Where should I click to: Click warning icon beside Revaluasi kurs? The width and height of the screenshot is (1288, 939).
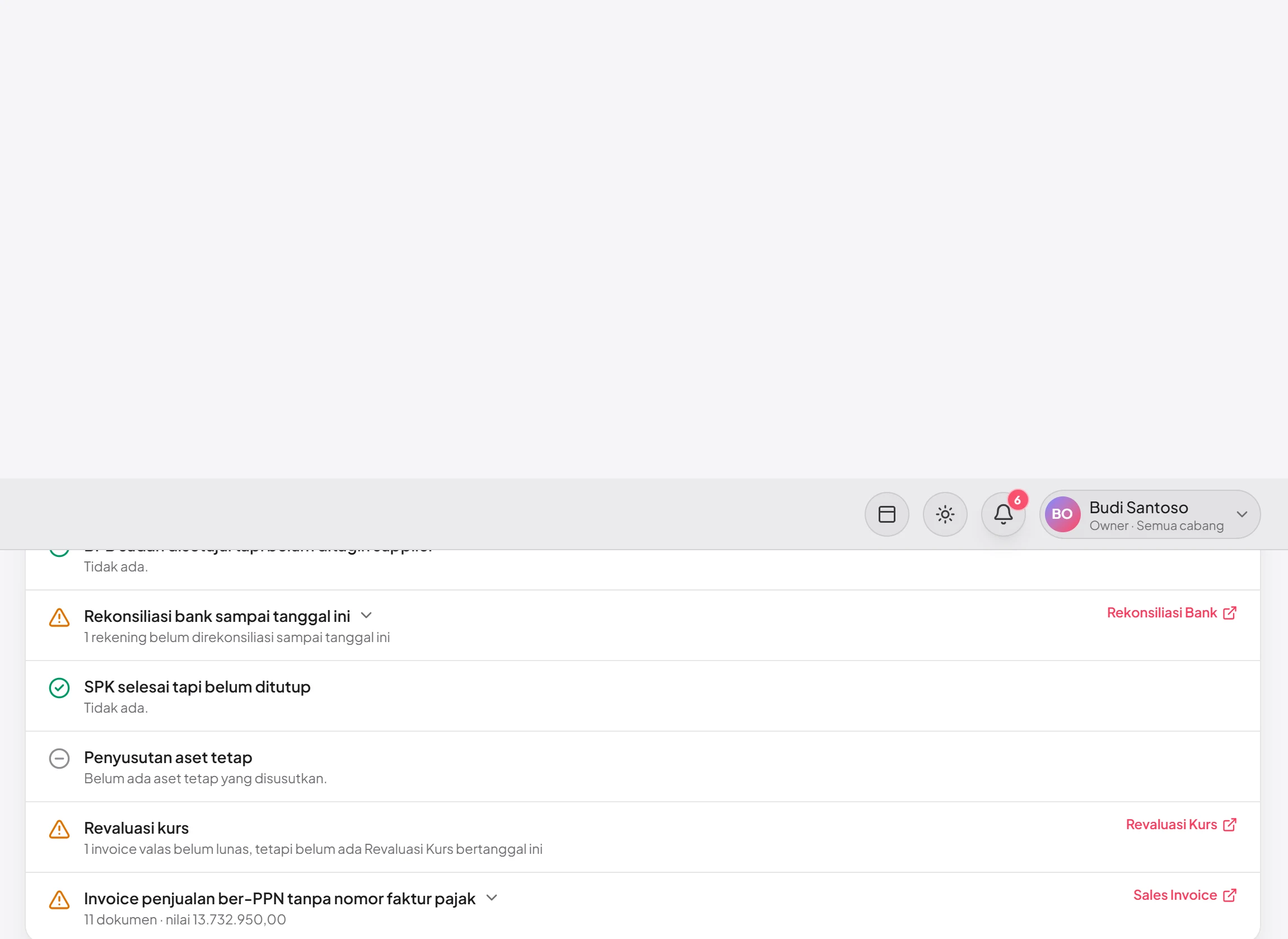[x=59, y=829]
